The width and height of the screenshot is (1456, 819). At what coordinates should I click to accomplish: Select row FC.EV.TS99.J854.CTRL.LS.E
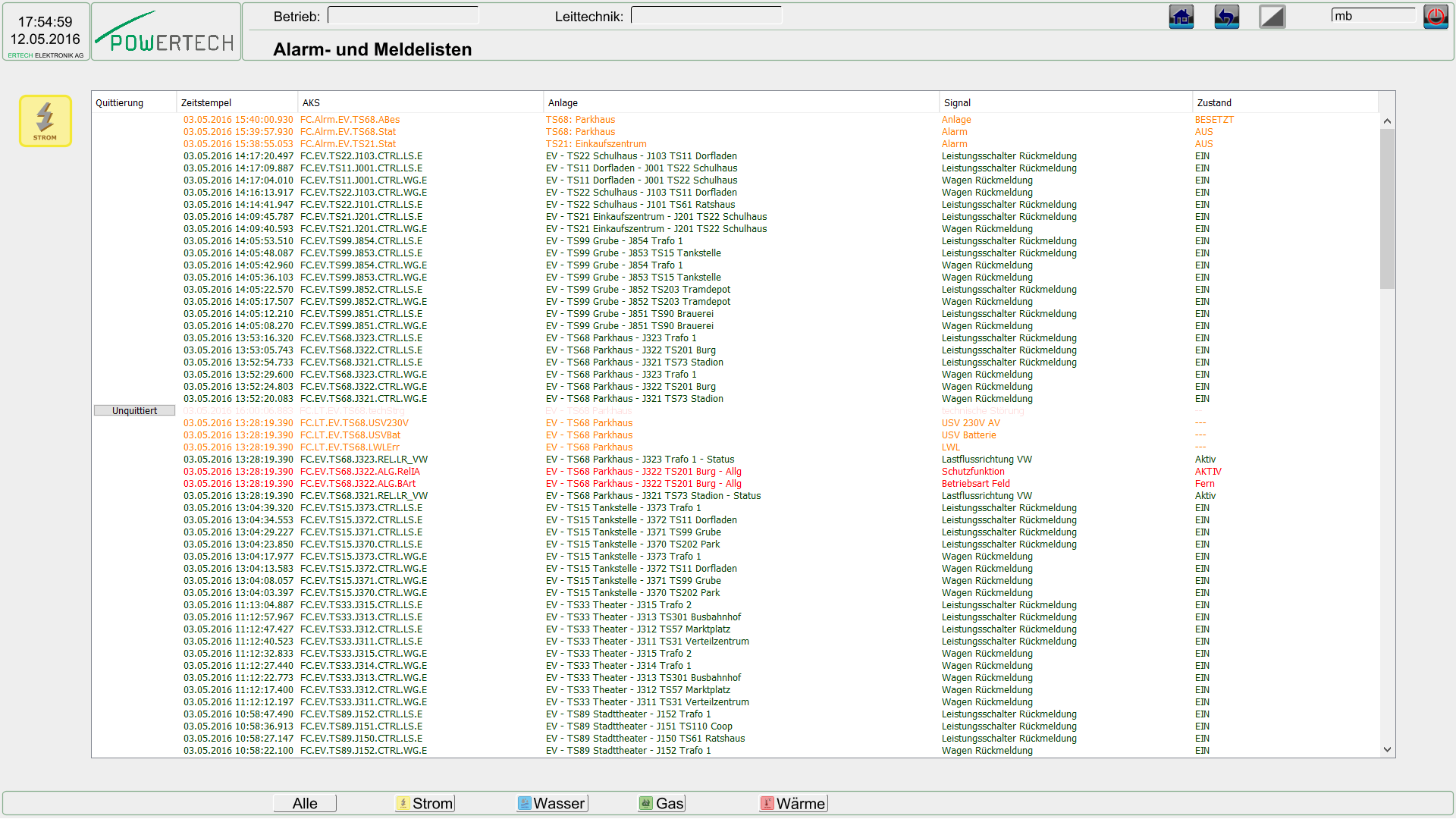(x=736, y=241)
